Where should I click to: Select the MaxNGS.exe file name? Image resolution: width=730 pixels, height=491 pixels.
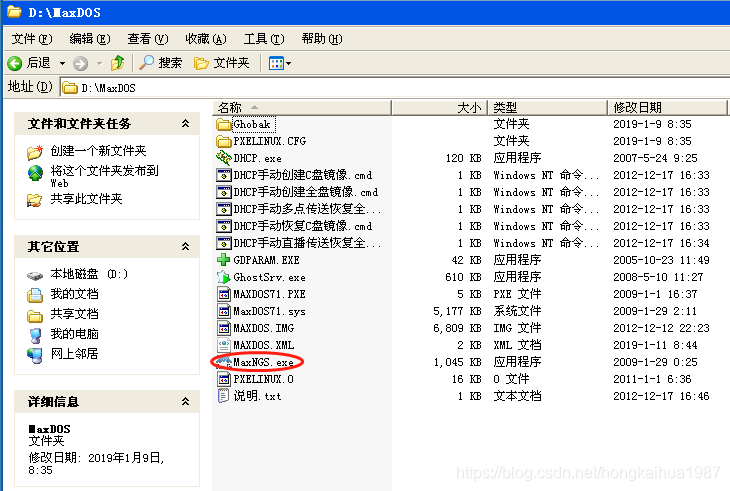point(263,362)
